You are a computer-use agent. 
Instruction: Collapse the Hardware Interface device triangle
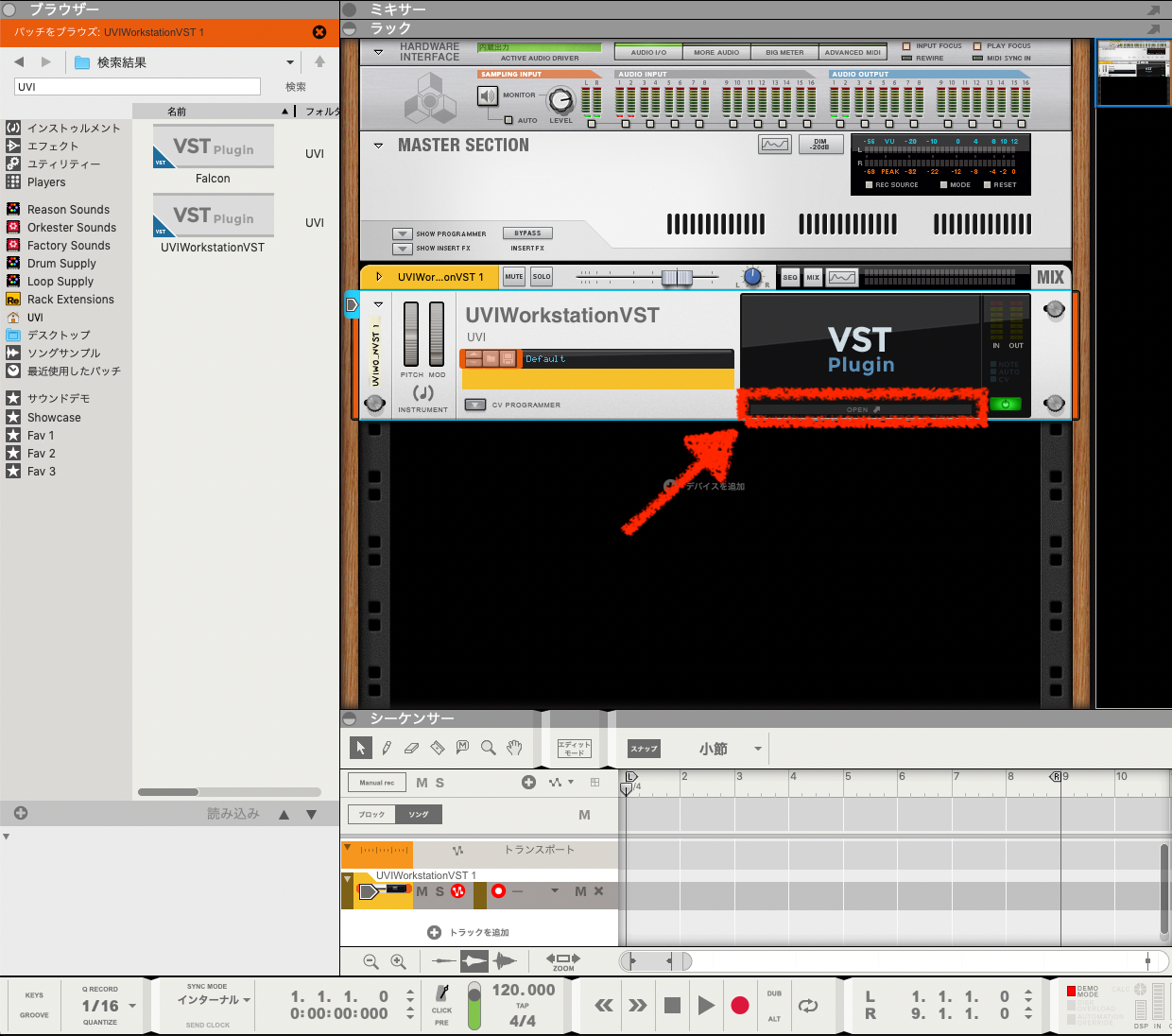(379, 52)
